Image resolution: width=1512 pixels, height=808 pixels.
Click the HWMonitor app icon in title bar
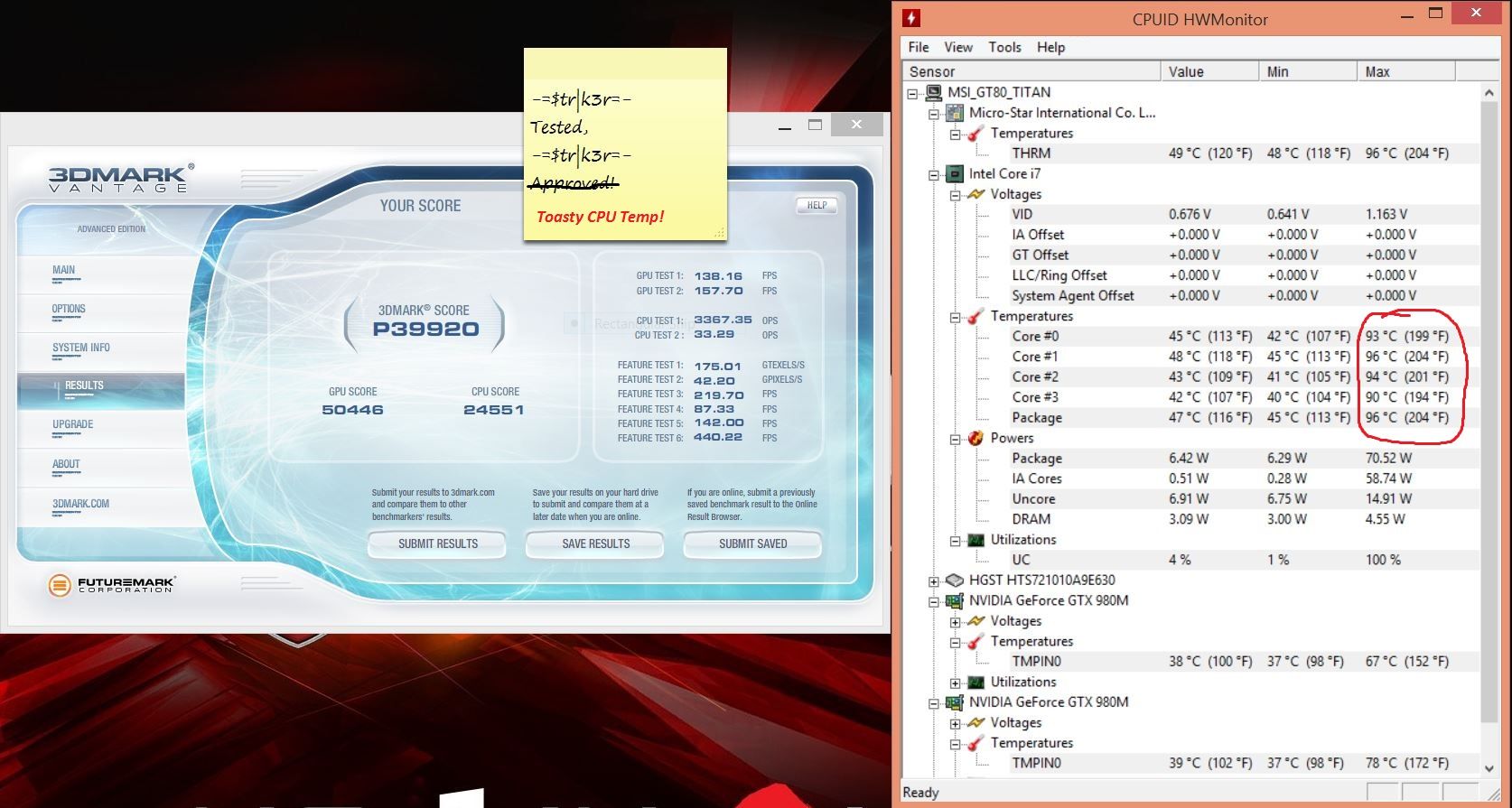coord(911,18)
